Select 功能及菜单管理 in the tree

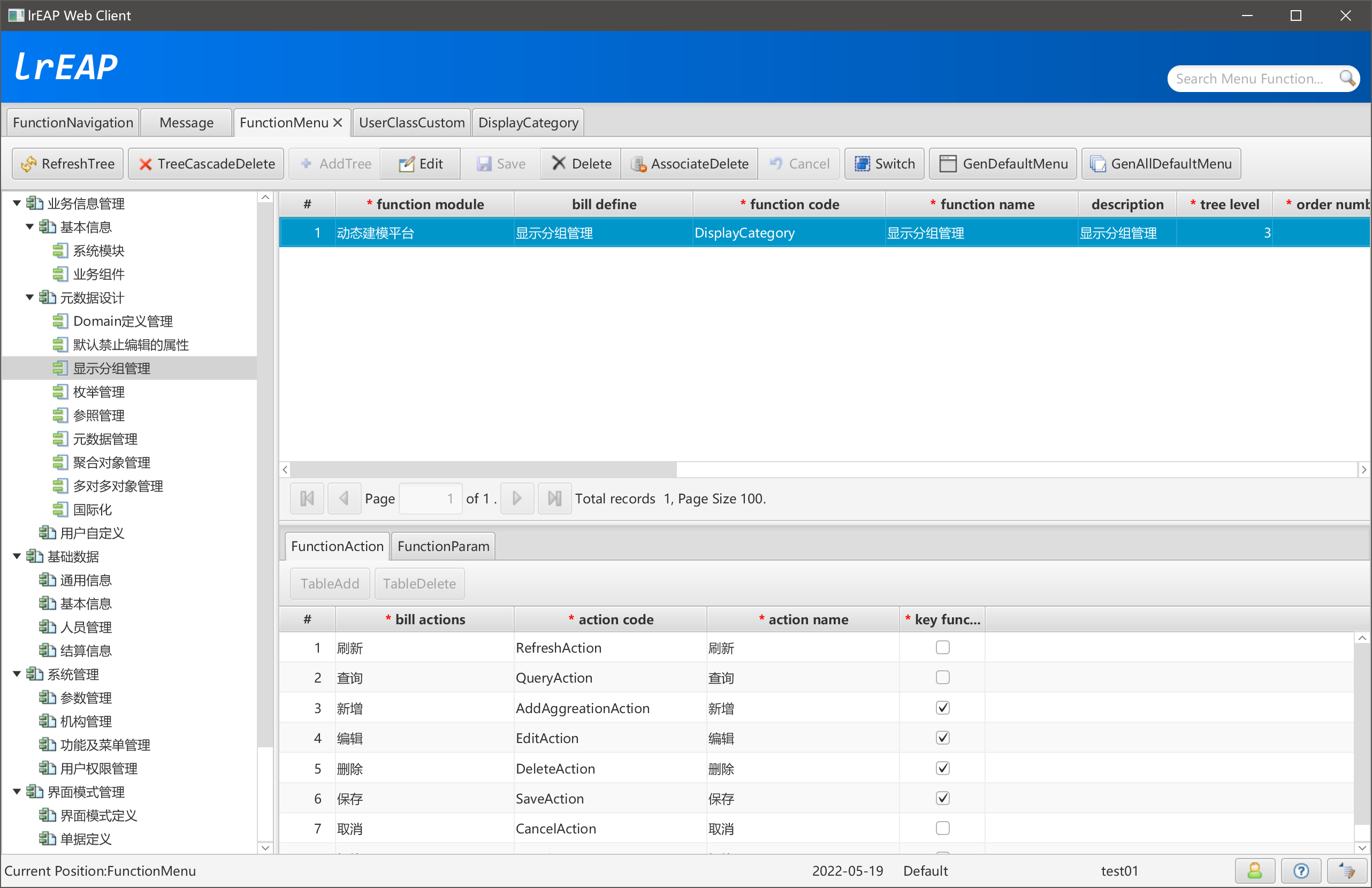click(x=105, y=745)
